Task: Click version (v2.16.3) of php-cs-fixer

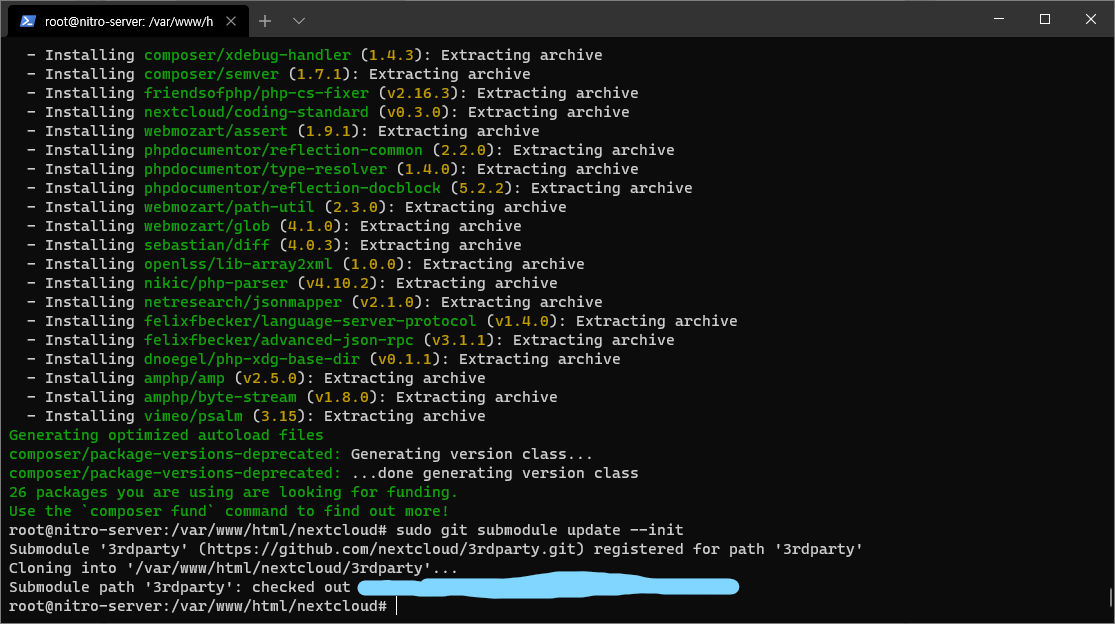Action: point(422,93)
